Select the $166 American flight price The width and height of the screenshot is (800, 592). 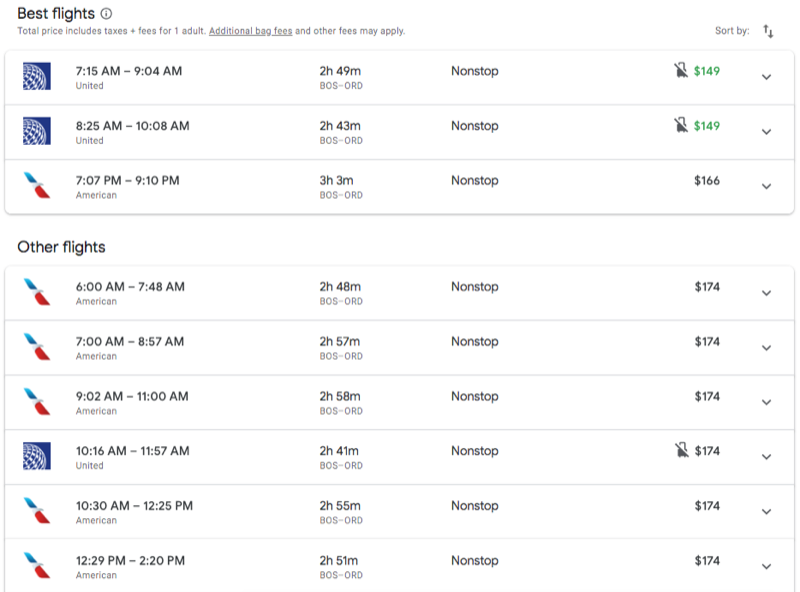point(707,180)
